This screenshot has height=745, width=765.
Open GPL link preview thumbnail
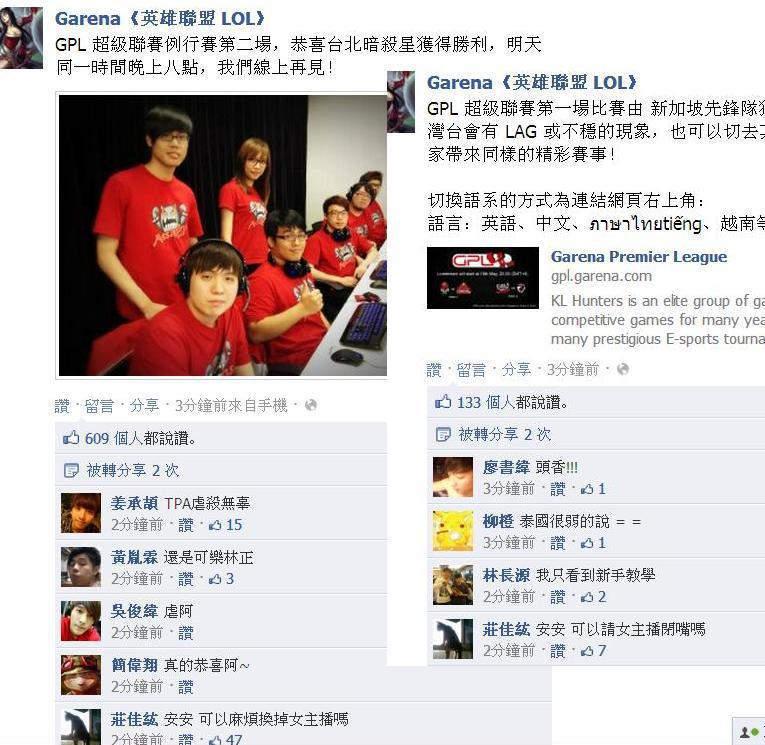483,278
